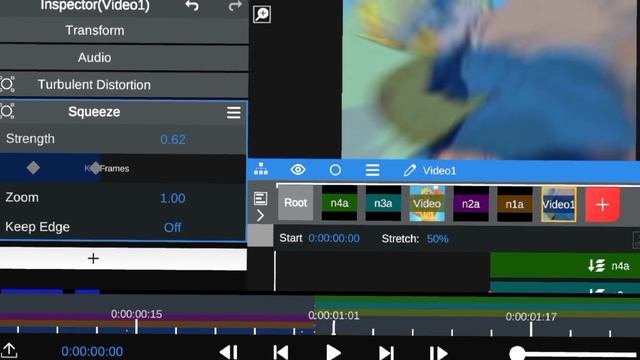Toggle Keep Edge from Off

coord(172,227)
